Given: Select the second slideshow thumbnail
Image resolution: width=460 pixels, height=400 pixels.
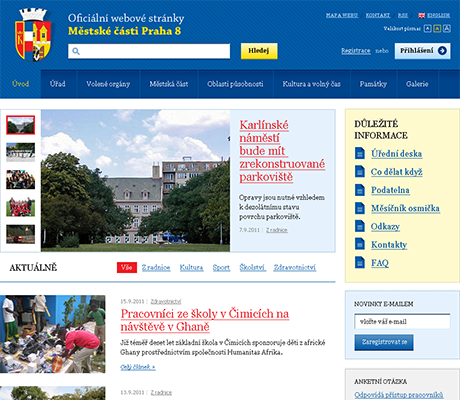Looking at the screenshot, I should point(20,152).
